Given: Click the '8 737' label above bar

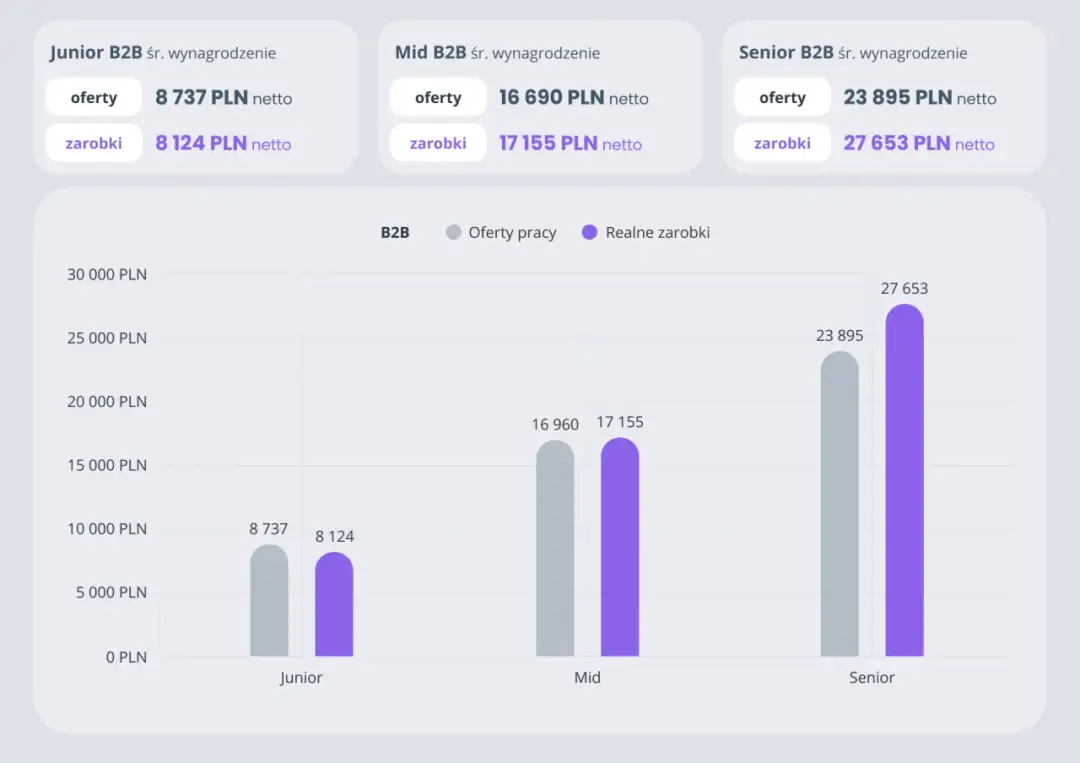Looking at the screenshot, I should [269, 529].
